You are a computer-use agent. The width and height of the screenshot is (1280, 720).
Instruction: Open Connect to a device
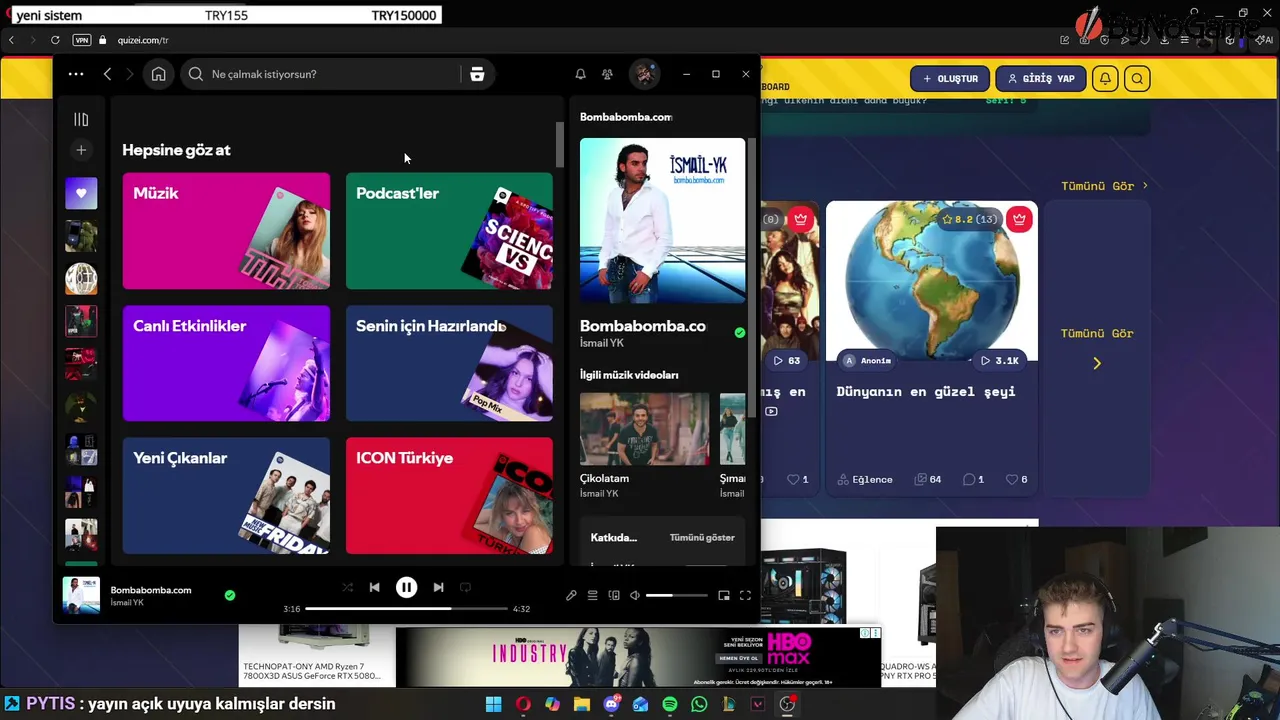point(614,595)
